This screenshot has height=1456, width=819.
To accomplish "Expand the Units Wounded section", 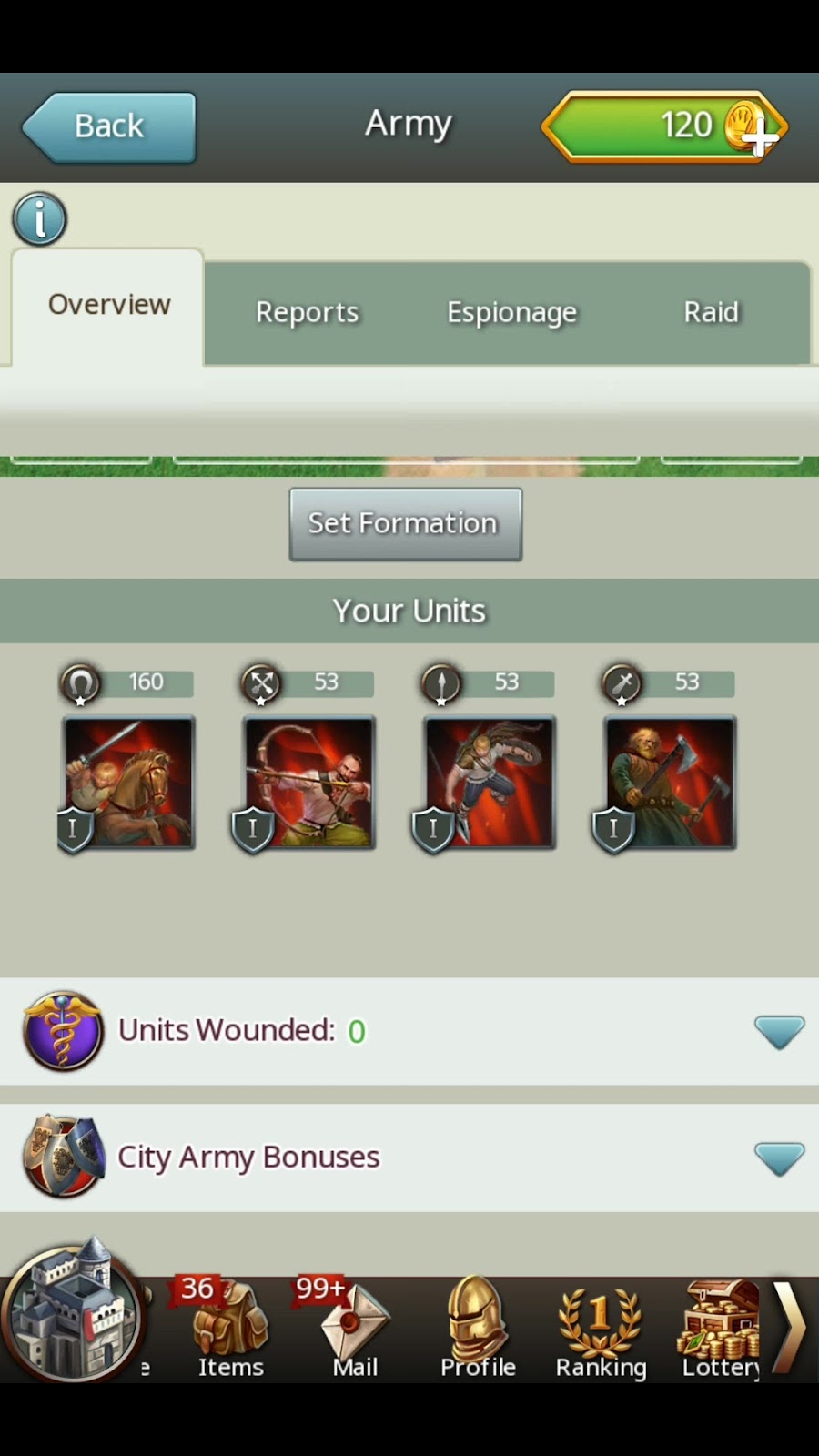I will coord(779,1032).
